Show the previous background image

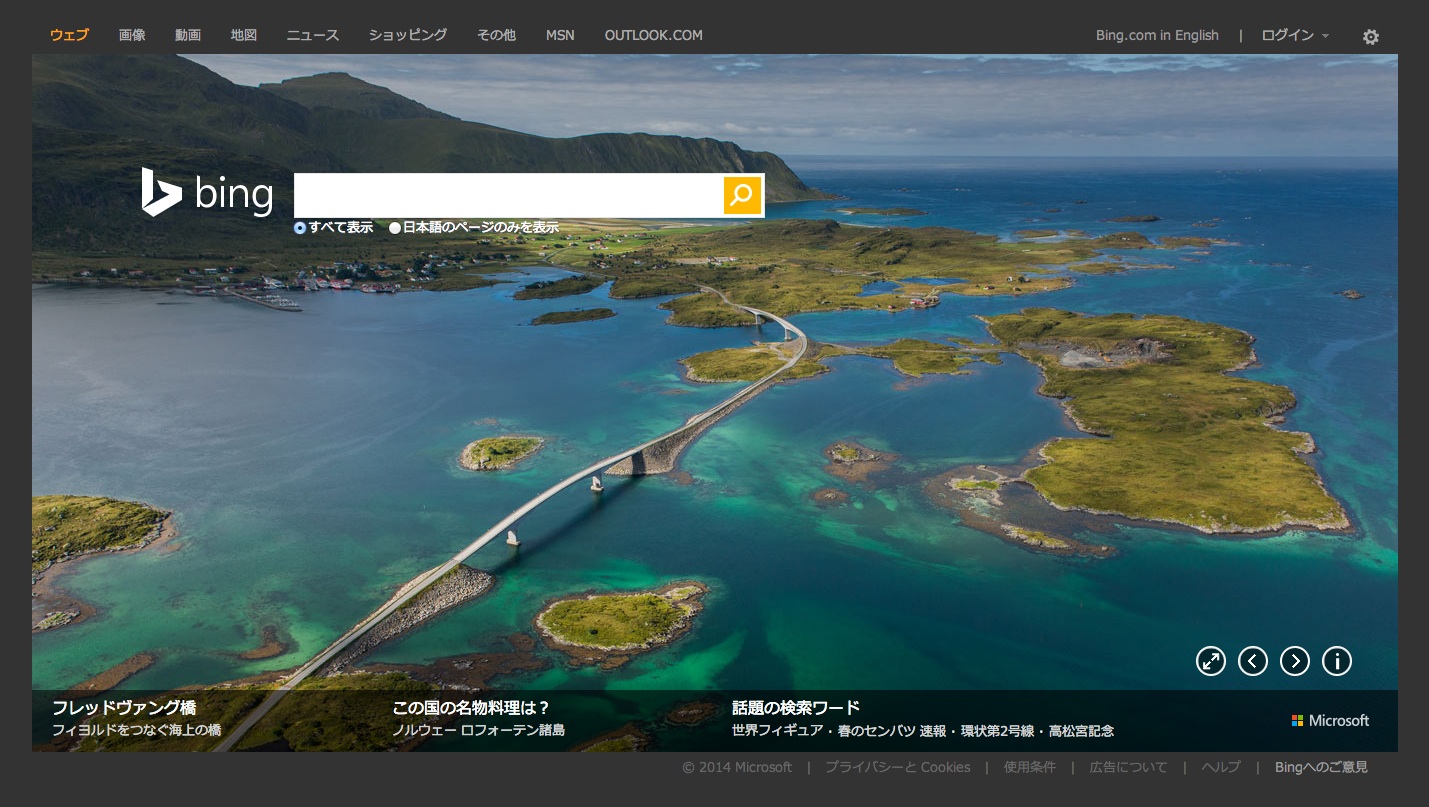point(1252,661)
